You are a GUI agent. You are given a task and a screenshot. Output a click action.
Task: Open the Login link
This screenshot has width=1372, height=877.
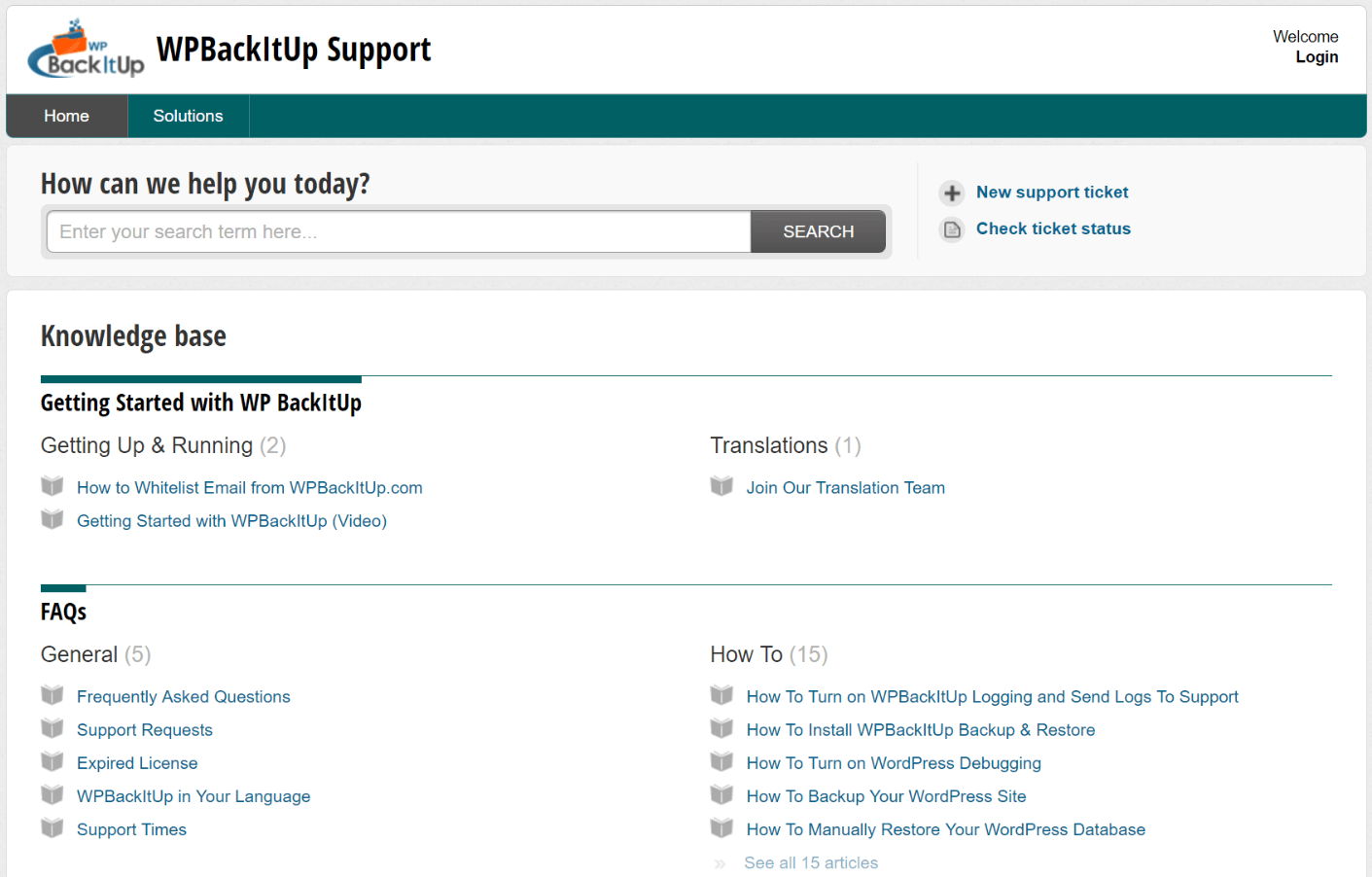pyautogui.click(x=1317, y=57)
